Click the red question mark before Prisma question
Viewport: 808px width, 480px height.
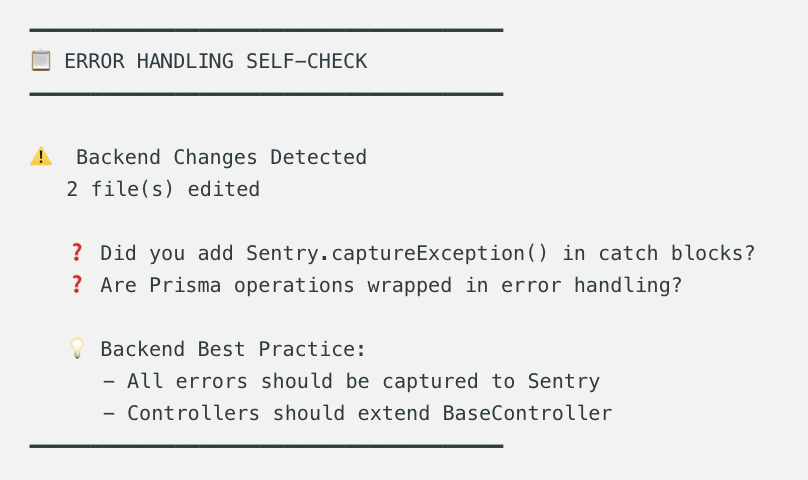[x=76, y=285]
